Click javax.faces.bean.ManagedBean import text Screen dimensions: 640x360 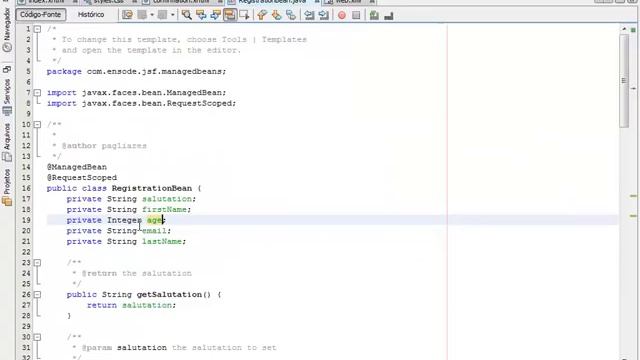[x=152, y=93]
